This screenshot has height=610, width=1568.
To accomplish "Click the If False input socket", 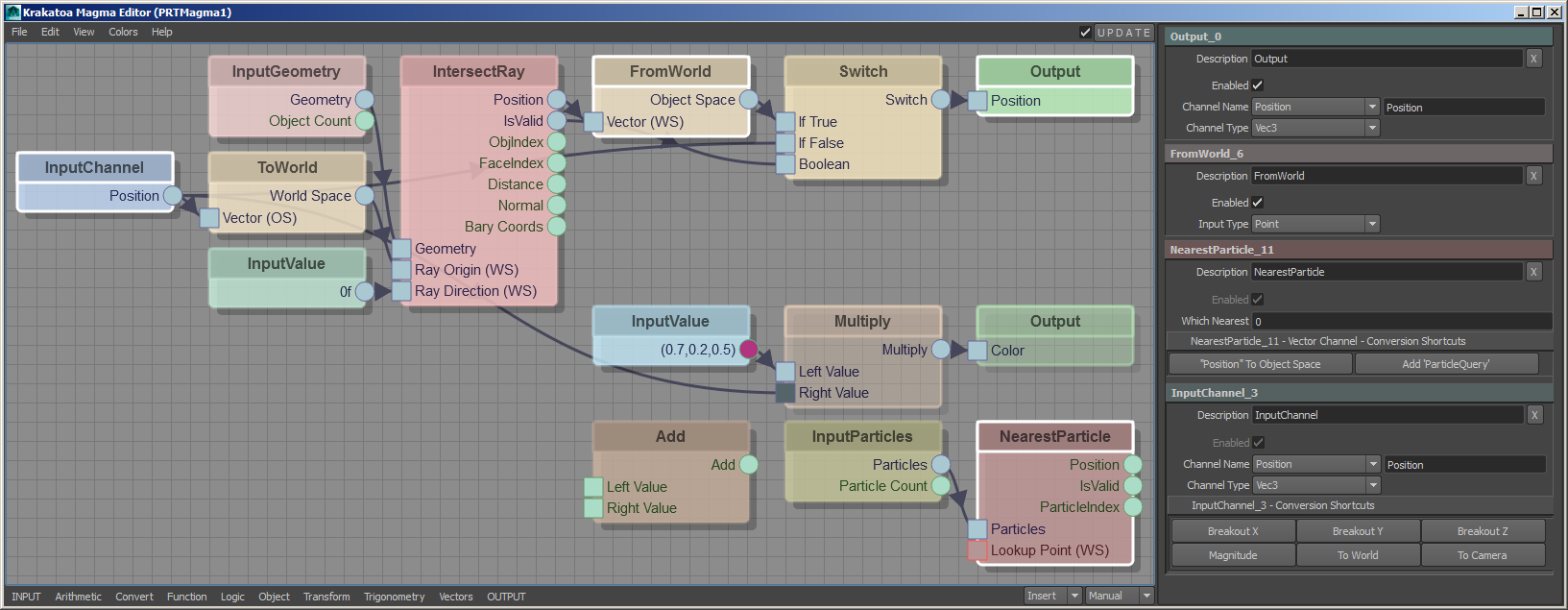I will (x=785, y=143).
